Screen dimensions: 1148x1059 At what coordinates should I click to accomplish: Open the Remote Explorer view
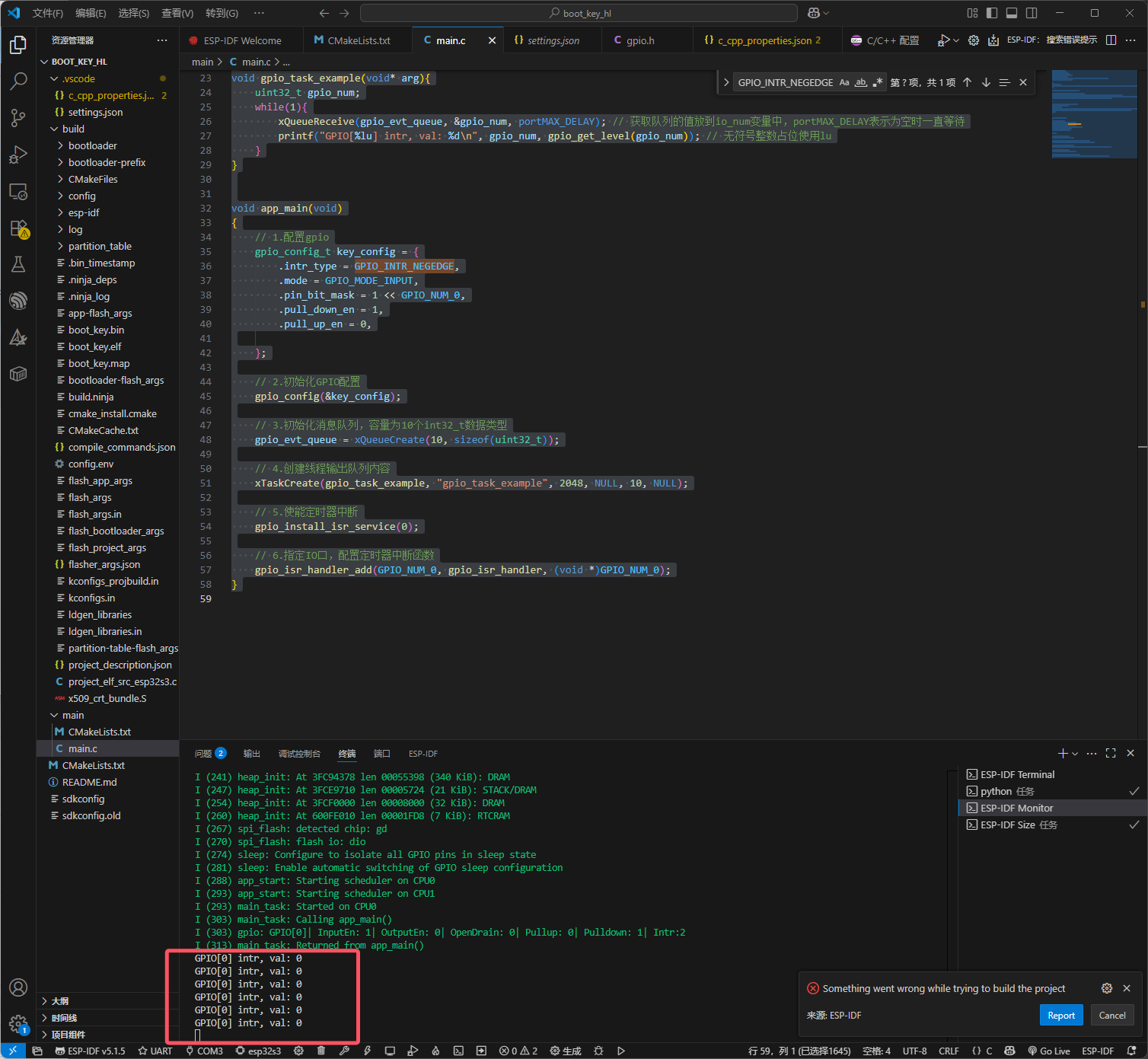[18, 191]
